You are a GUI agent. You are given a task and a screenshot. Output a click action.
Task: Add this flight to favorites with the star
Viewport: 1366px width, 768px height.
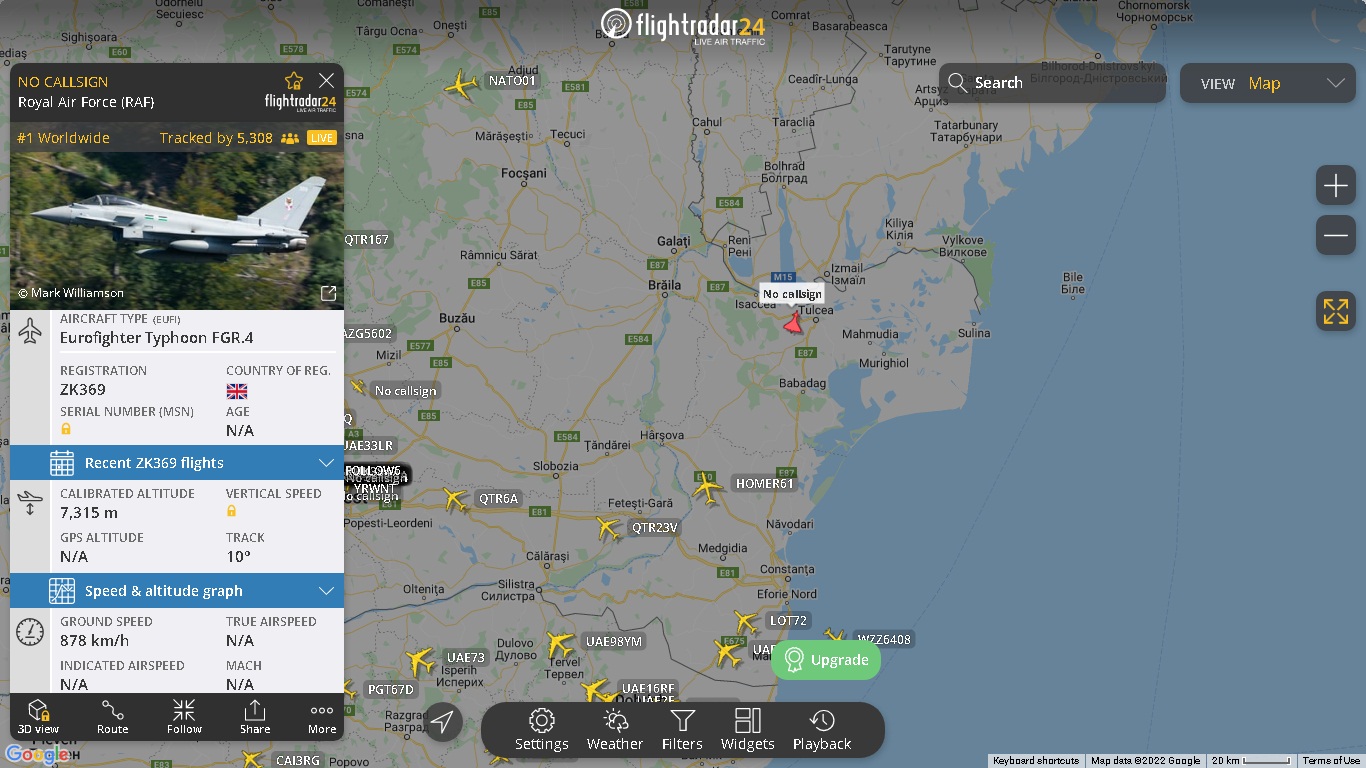tap(294, 81)
